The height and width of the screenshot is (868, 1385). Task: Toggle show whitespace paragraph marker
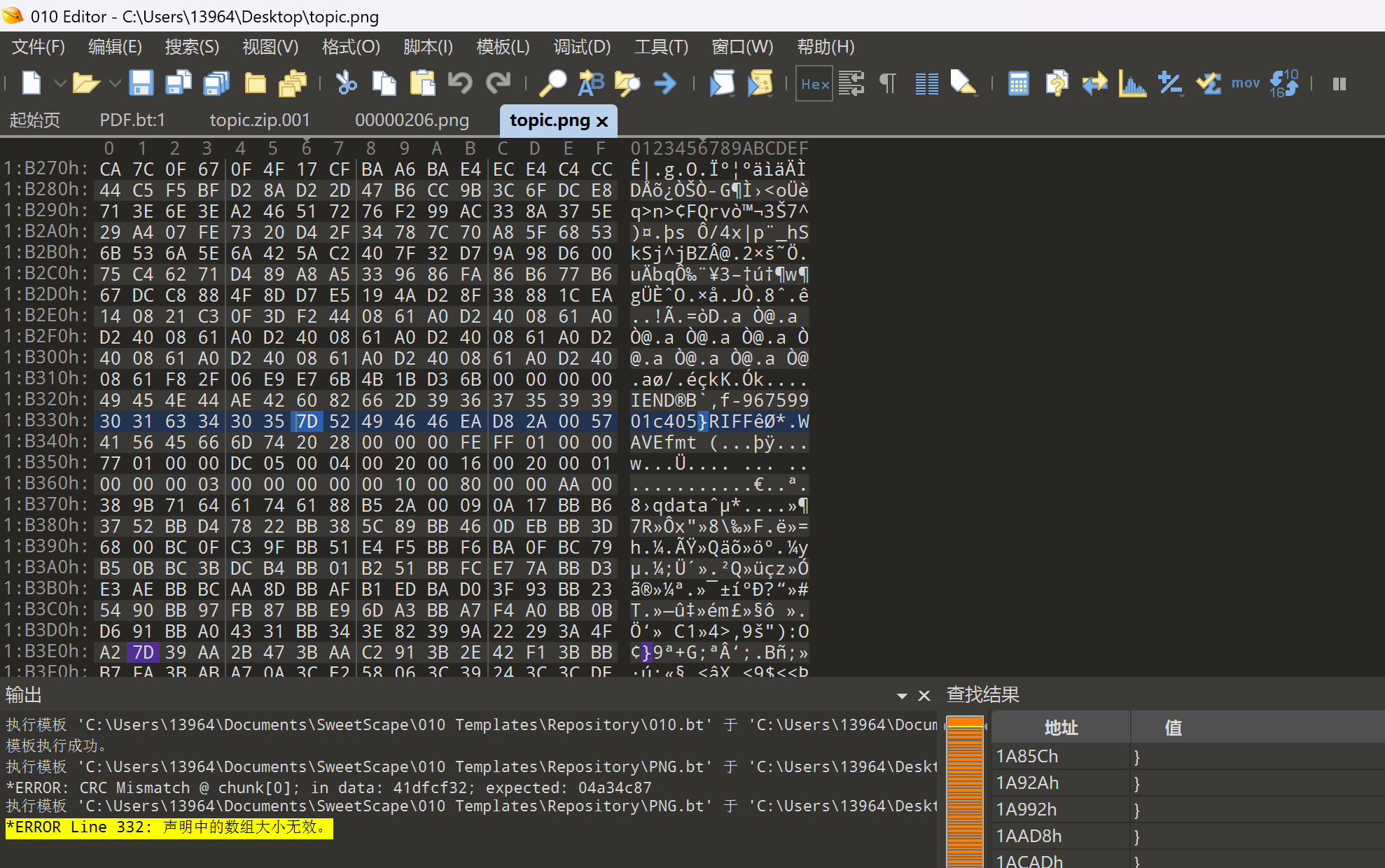pyautogui.click(x=888, y=83)
